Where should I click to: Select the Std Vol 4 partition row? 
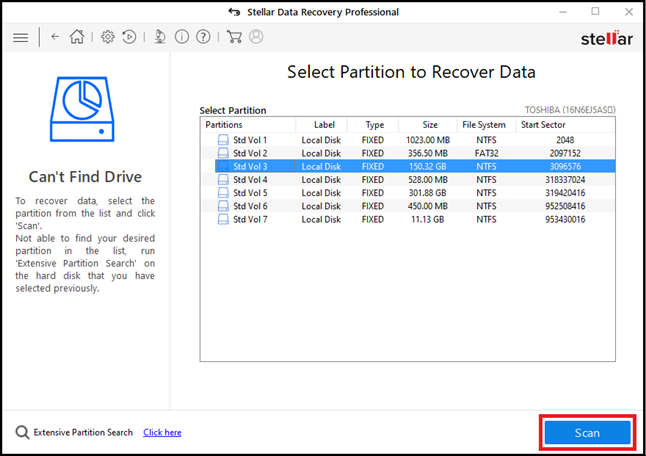pos(408,180)
